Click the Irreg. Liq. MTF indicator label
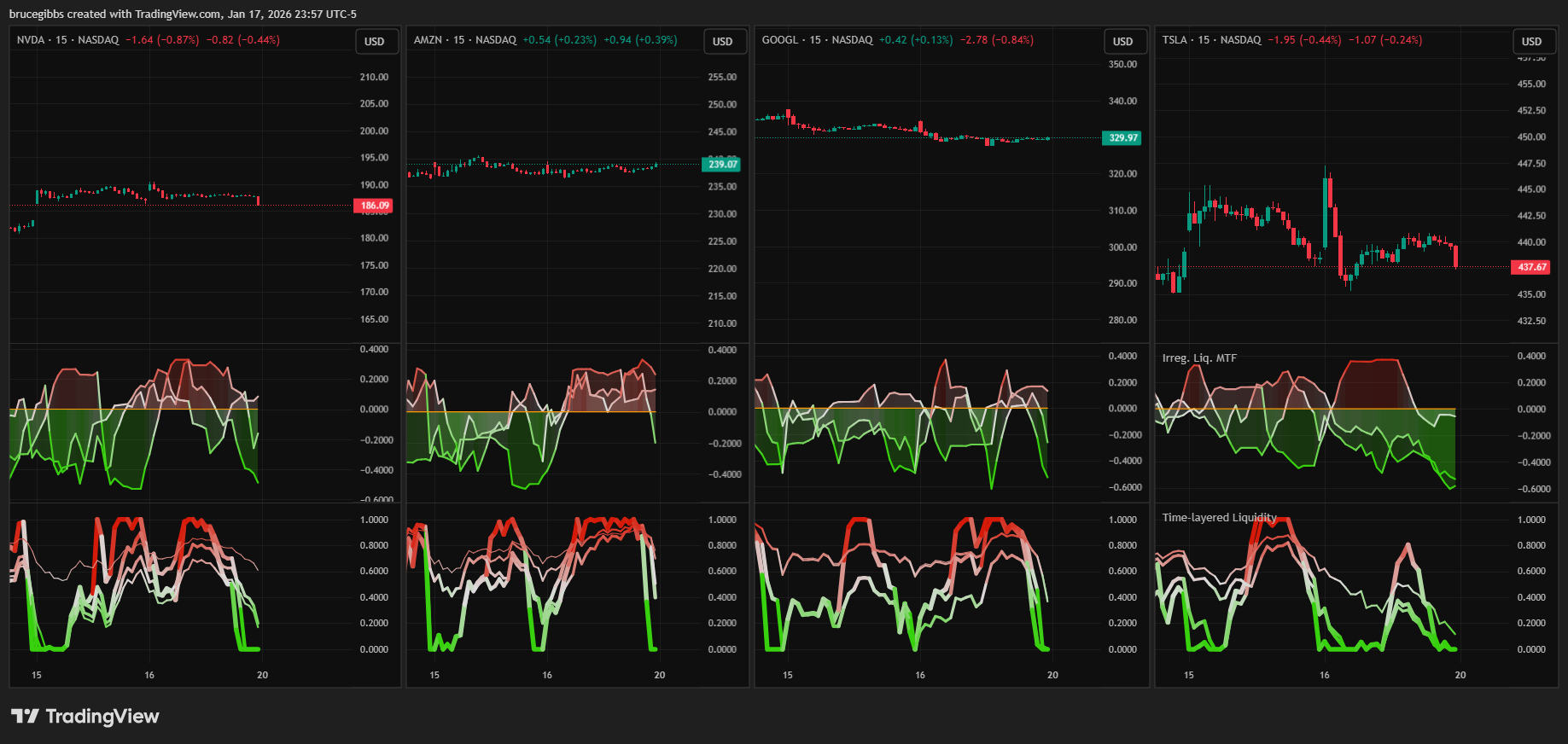This screenshot has height=744, width=1568. (x=1198, y=358)
